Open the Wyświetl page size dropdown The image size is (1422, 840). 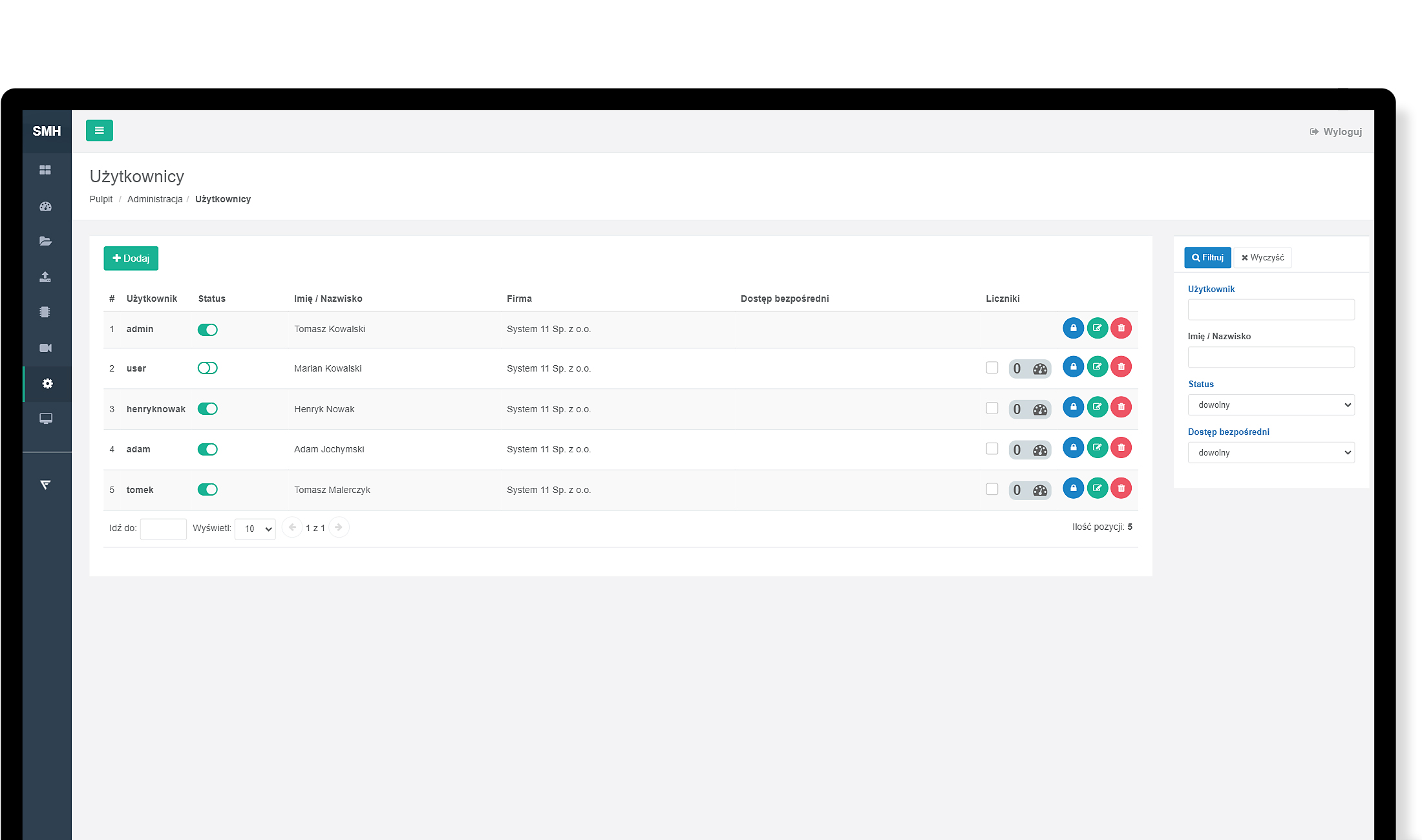click(255, 529)
